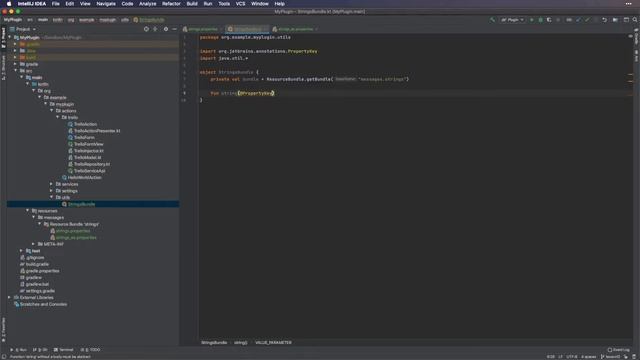This screenshot has width=640, height=360.
Task: Select HelloWorldAction file
Action: tap(84, 178)
